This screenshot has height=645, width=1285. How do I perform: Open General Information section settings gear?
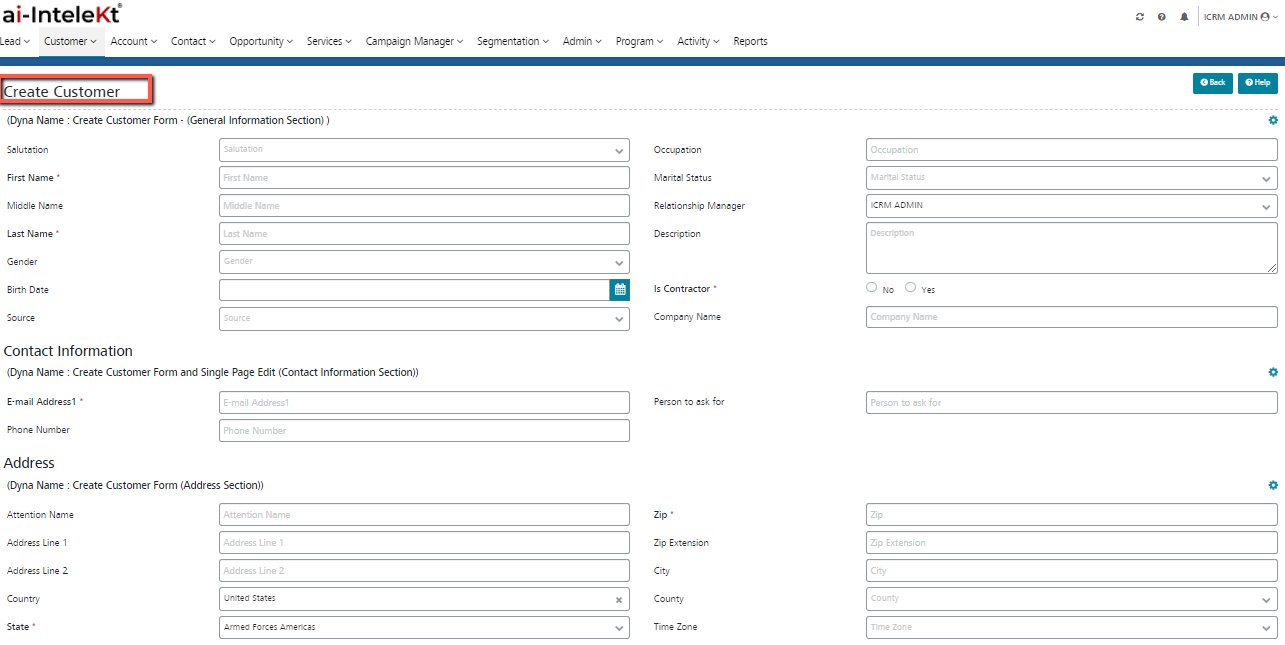(x=1273, y=120)
